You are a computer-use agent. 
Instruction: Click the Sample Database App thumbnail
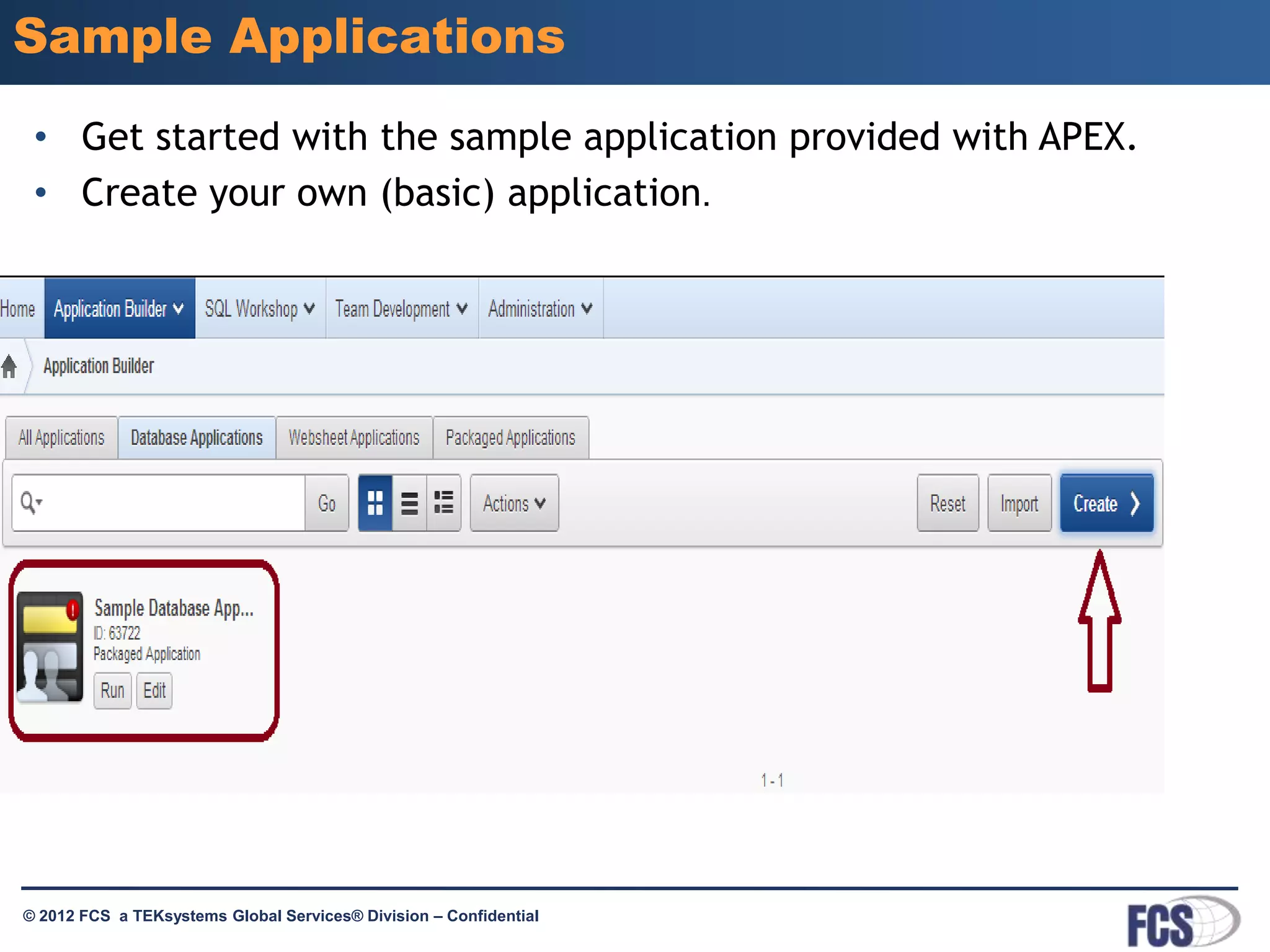(50, 648)
